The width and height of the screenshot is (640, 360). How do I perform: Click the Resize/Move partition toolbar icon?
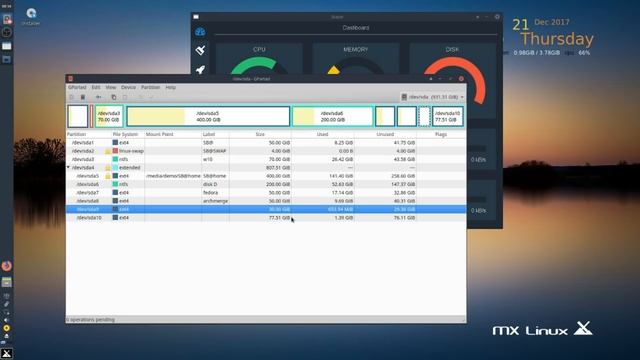pyautogui.click(x=98, y=97)
